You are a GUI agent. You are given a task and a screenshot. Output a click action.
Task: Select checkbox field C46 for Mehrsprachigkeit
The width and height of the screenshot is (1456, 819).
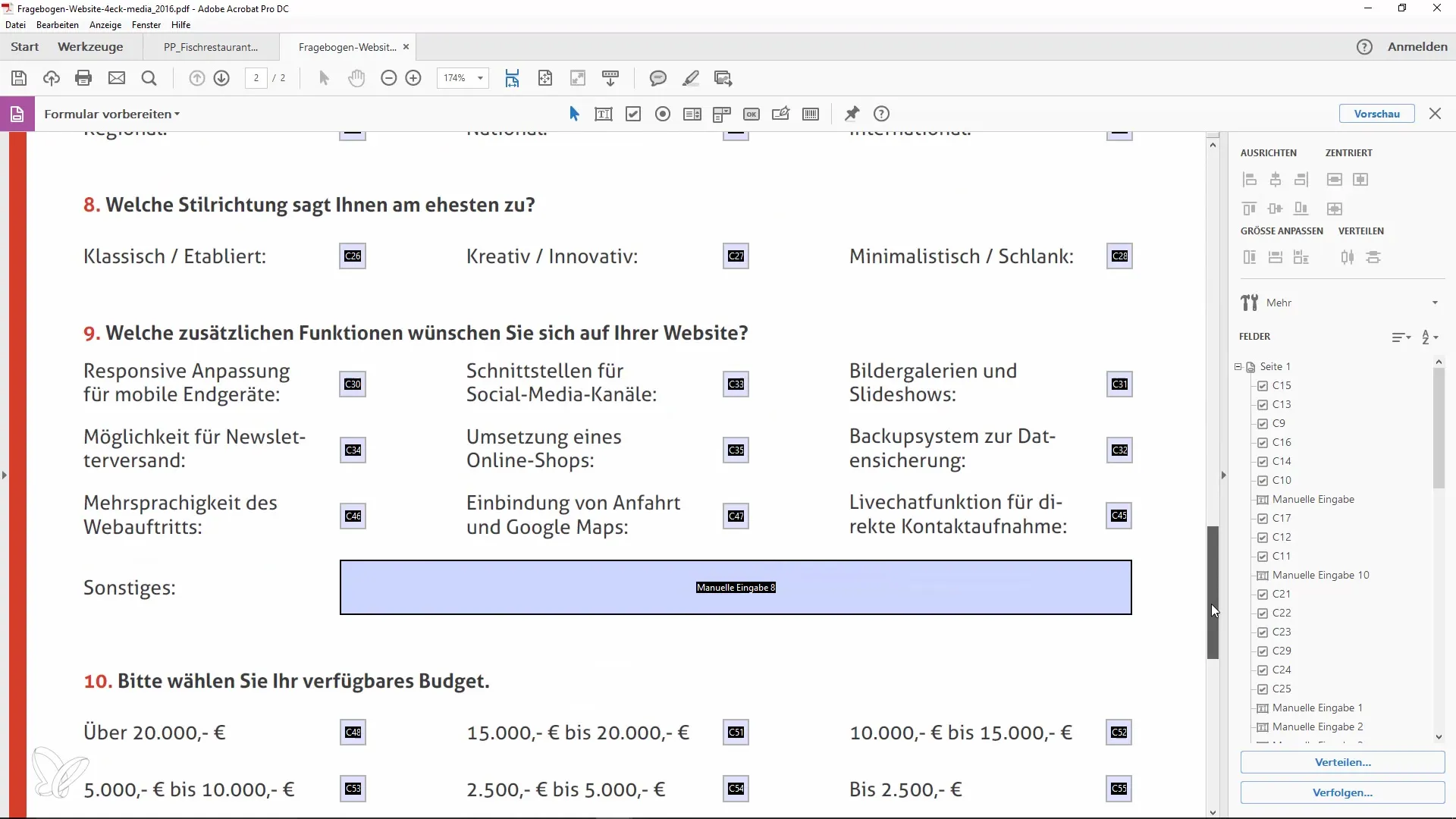[353, 516]
